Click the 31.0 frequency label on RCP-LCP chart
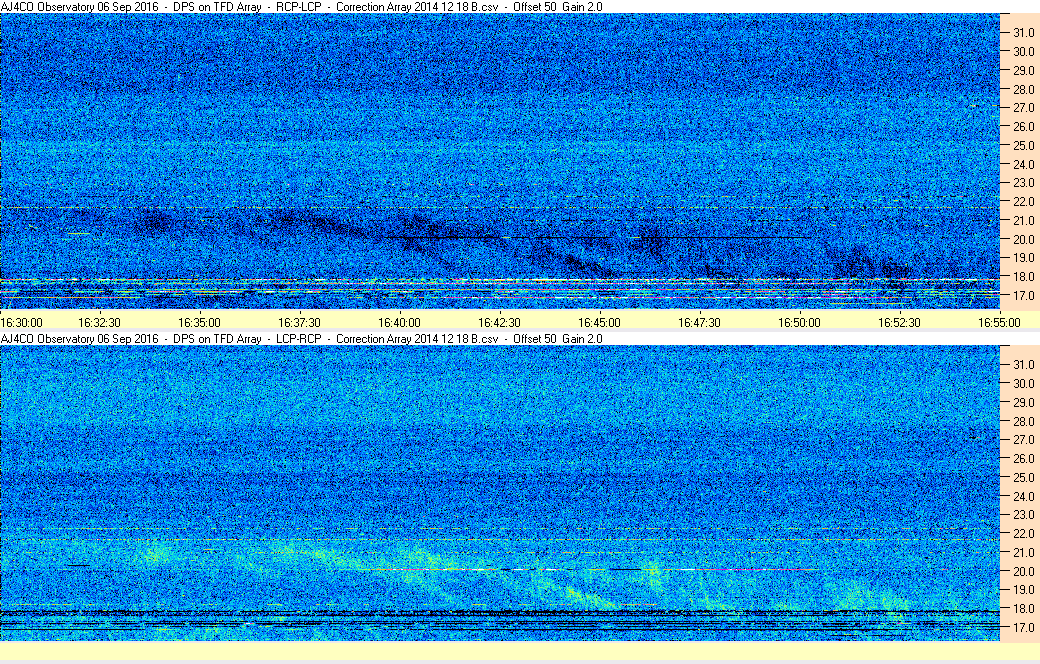 (x=1023, y=33)
